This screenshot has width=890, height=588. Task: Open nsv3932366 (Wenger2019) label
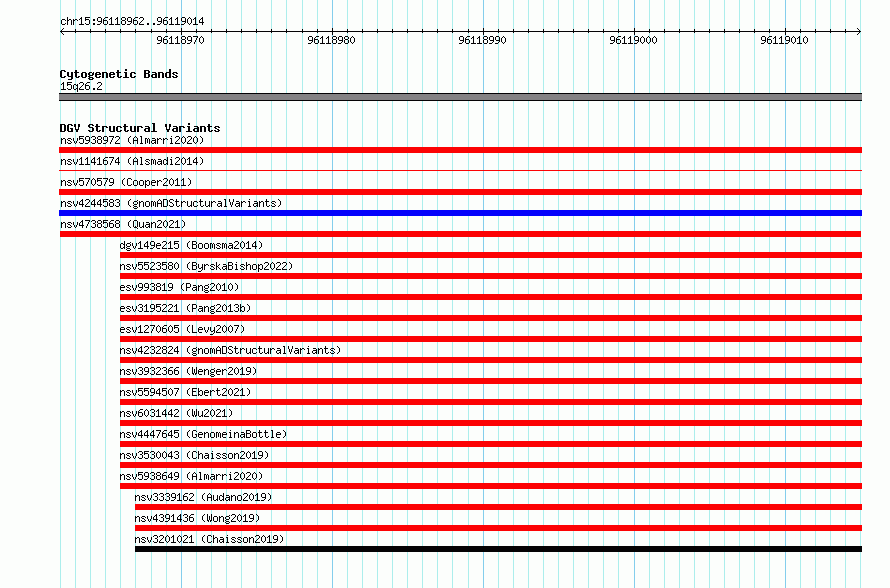[188, 371]
